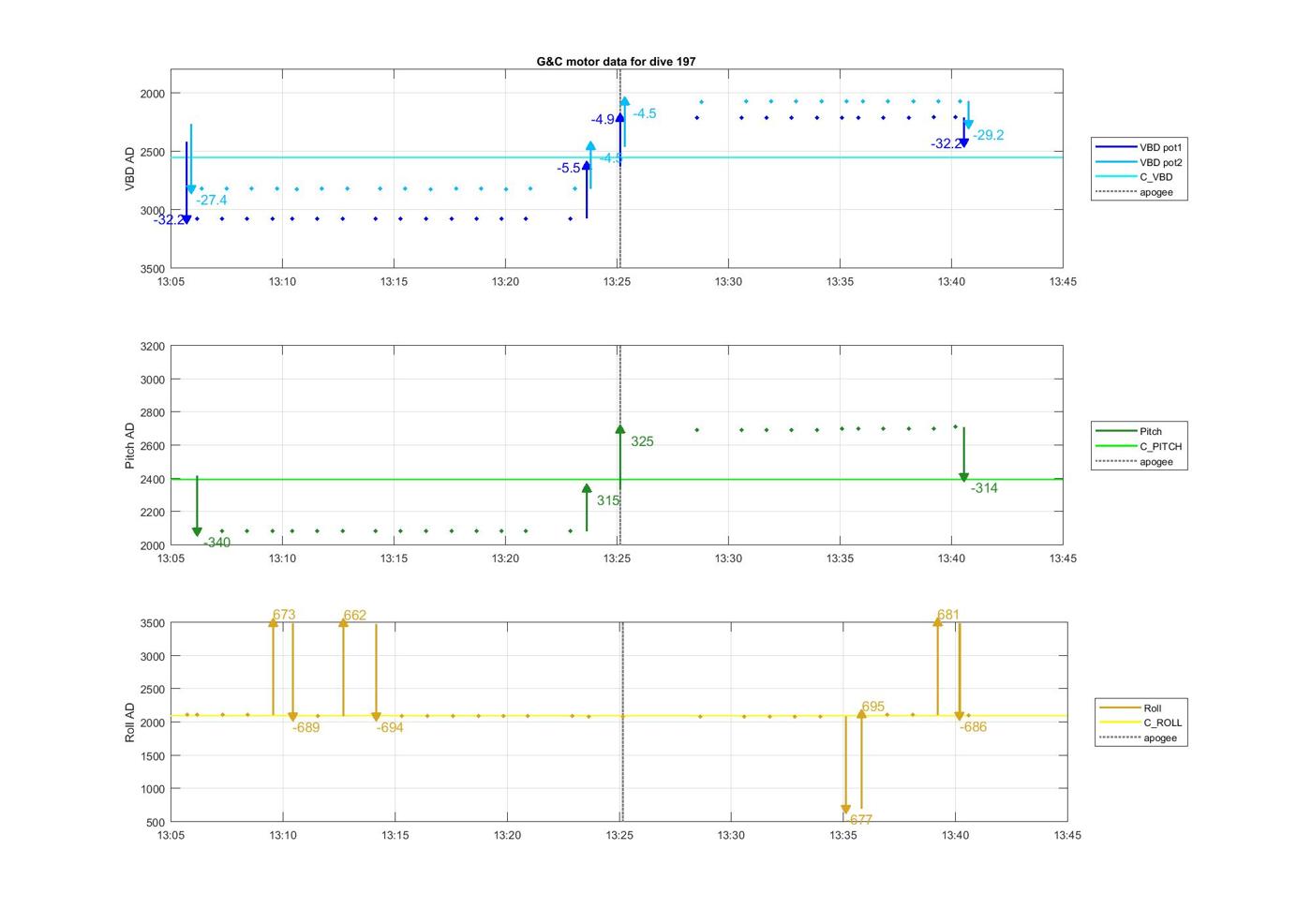
Task: Click the '662' roll annotation
Action: (x=354, y=616)
